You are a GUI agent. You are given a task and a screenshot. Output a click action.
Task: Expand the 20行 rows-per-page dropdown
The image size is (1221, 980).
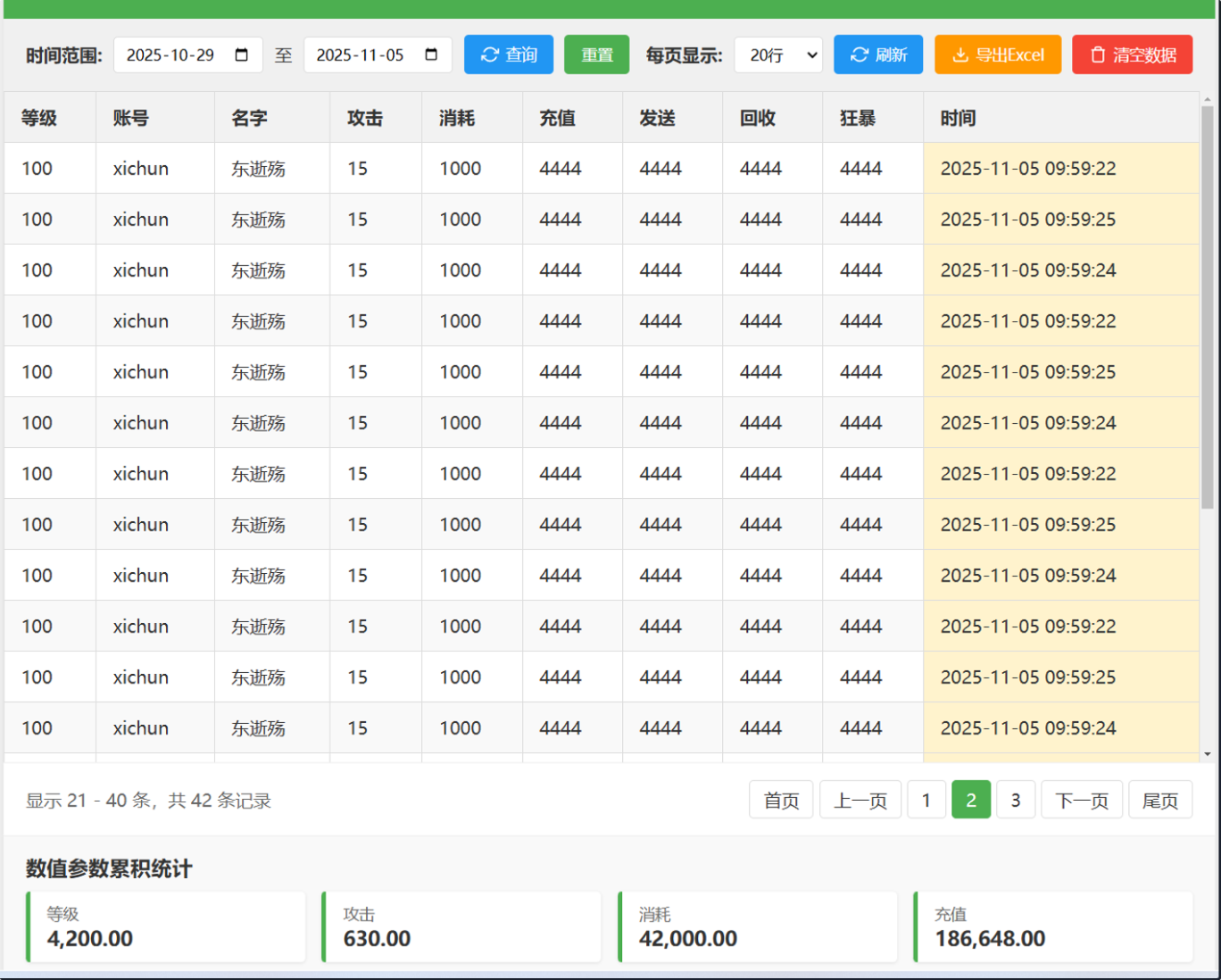778,55
